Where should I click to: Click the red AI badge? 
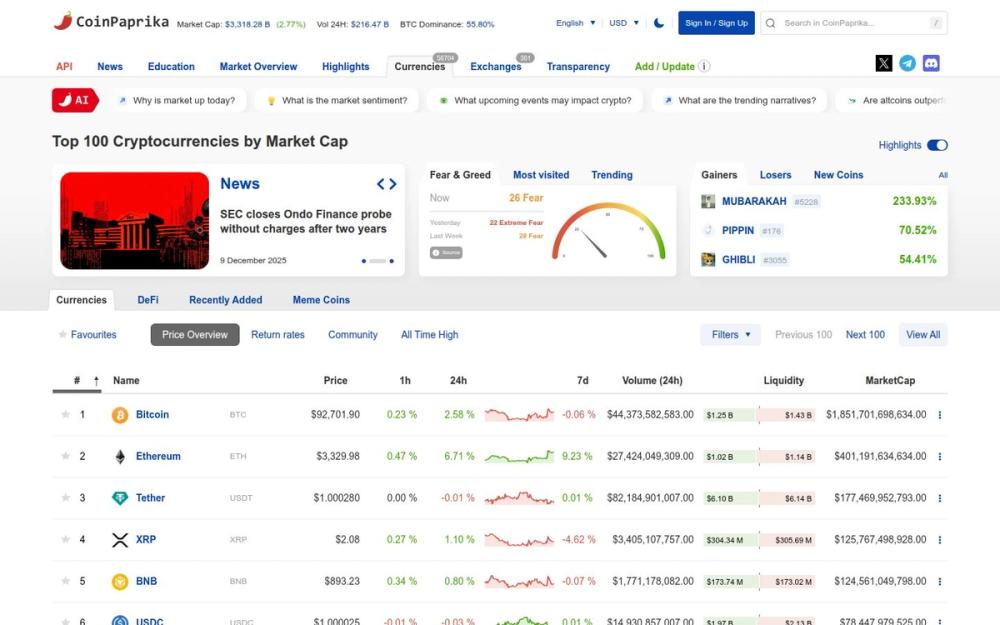pos(75,100)
